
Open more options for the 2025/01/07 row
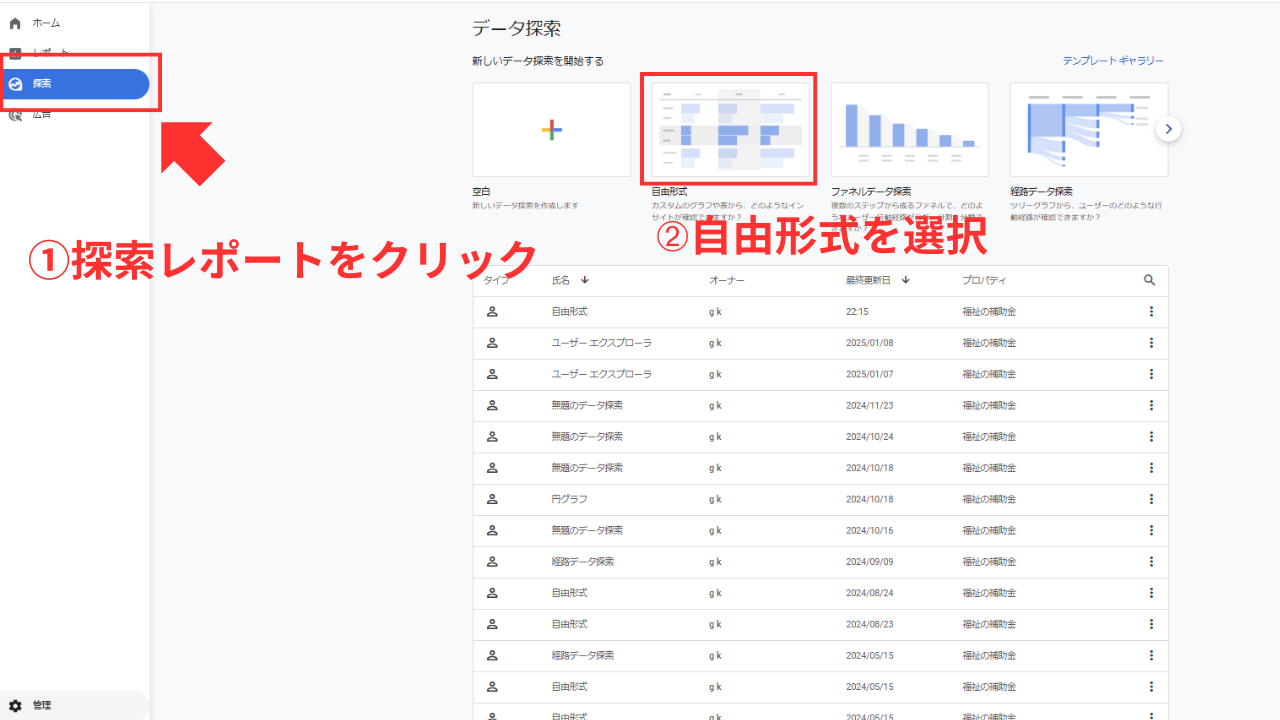(x=1151, y=374)
